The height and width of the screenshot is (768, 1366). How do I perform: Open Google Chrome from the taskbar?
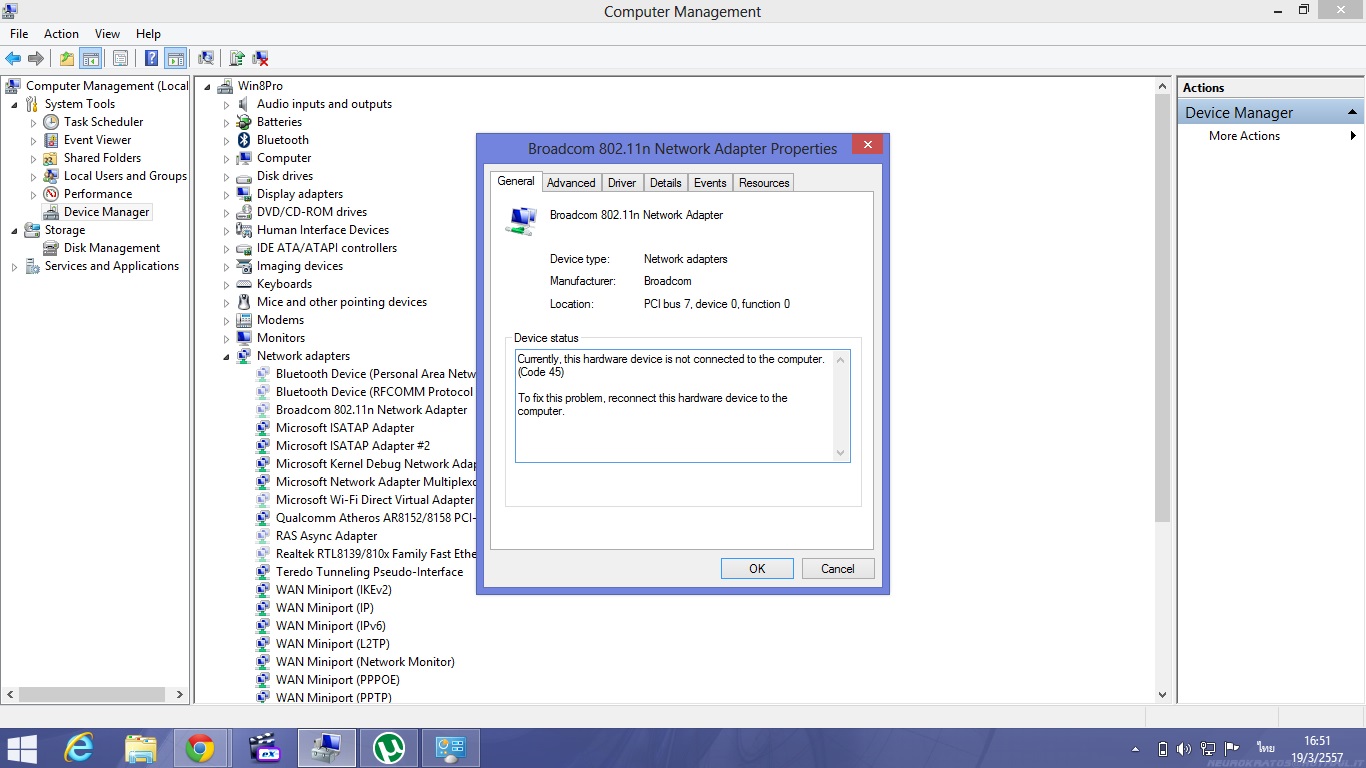(x=200, y=748)
